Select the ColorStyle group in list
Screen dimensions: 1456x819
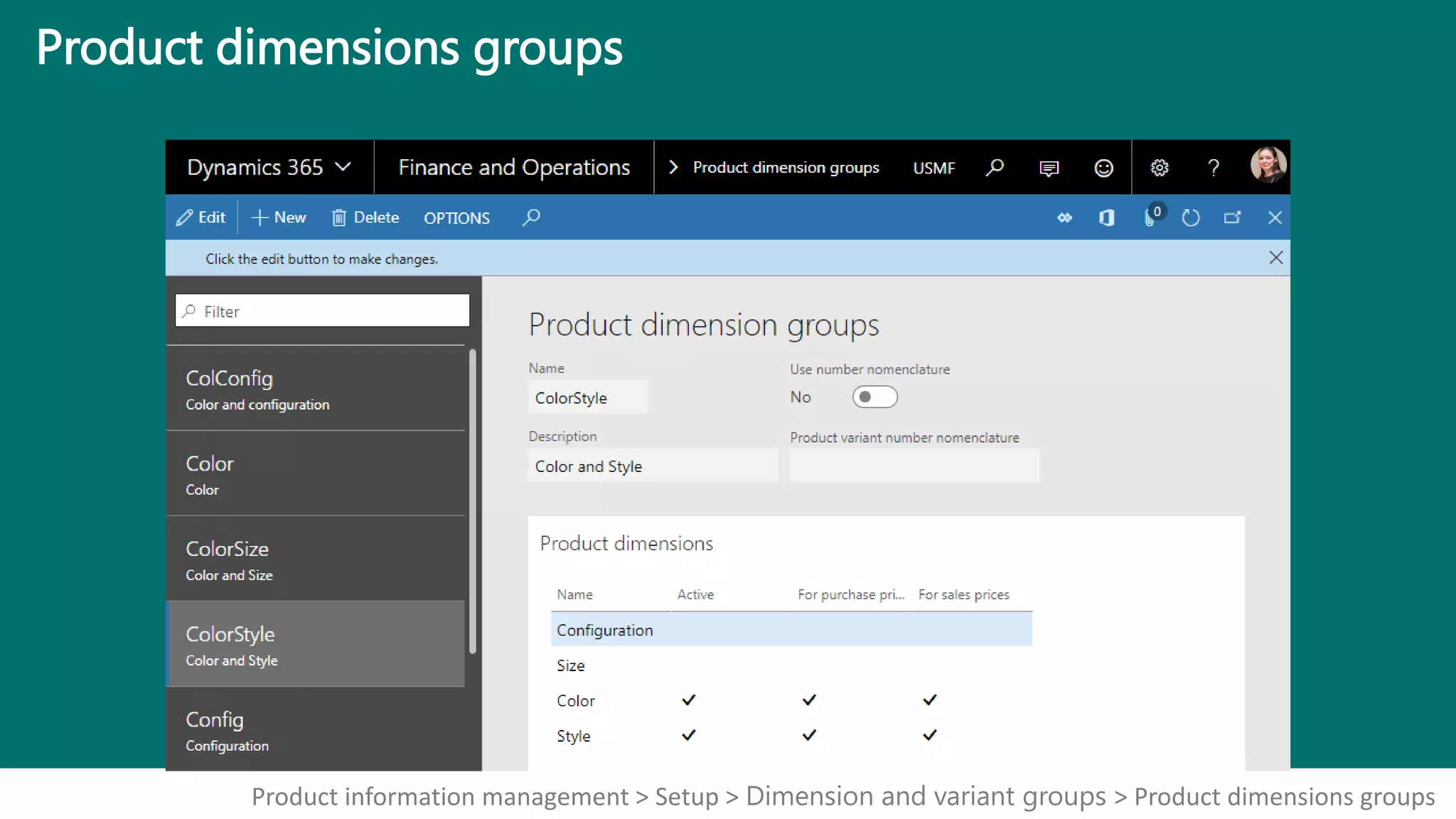tap(315, 645)
